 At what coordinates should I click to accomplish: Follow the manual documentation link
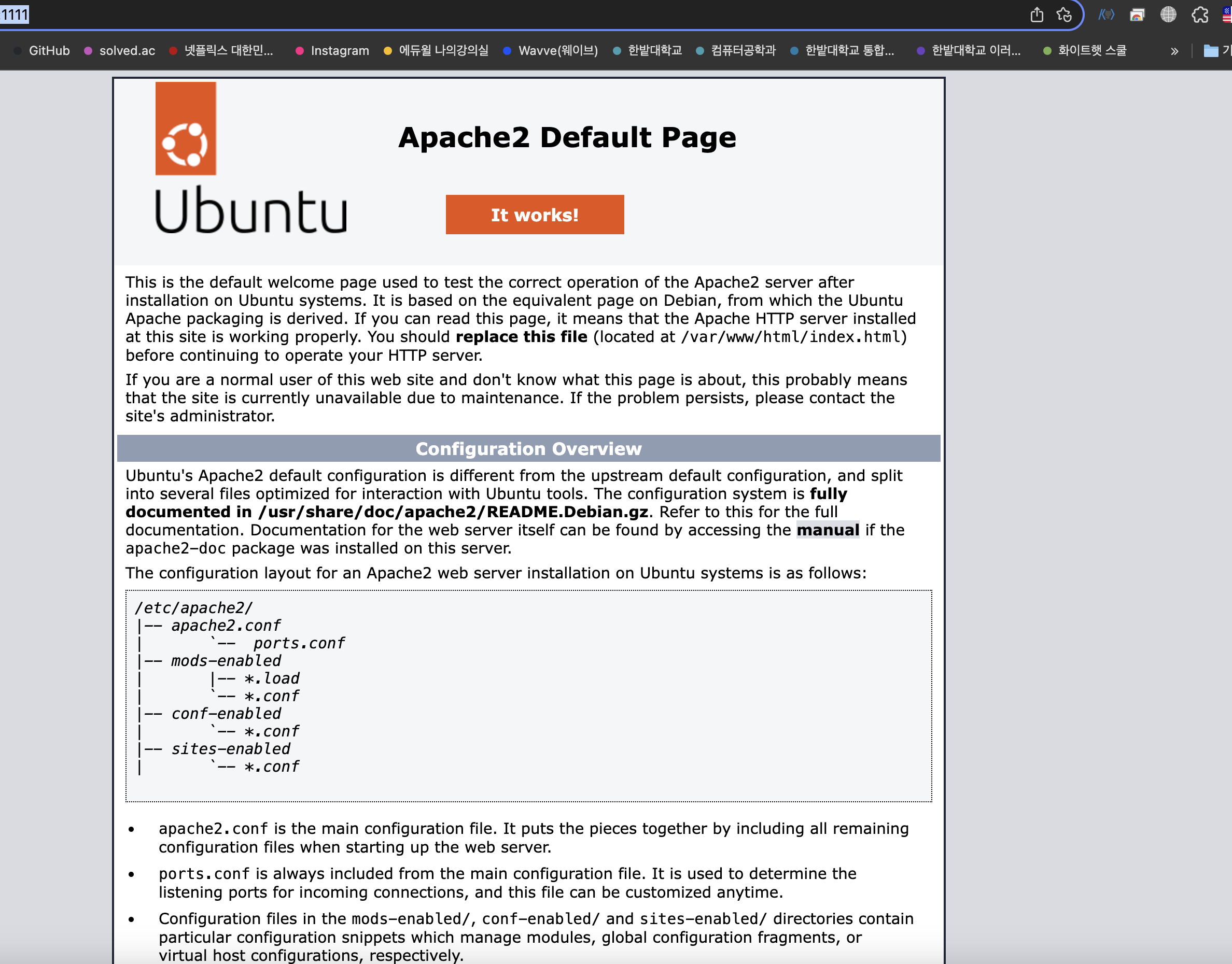828,530
